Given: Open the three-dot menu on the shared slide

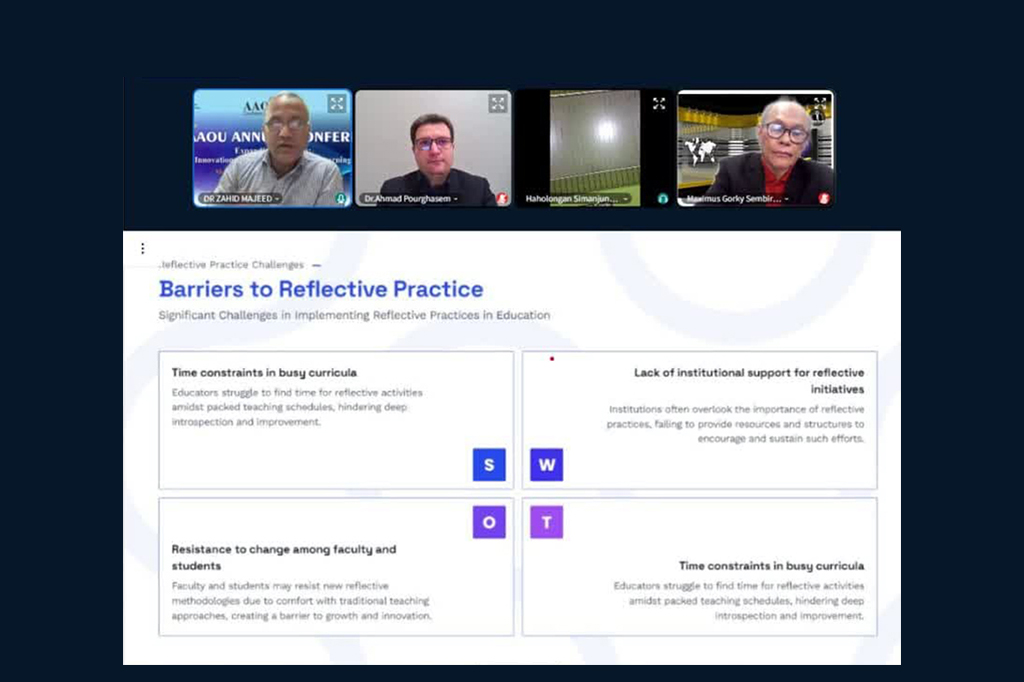Looking at the screenshot, I should 142,248.
